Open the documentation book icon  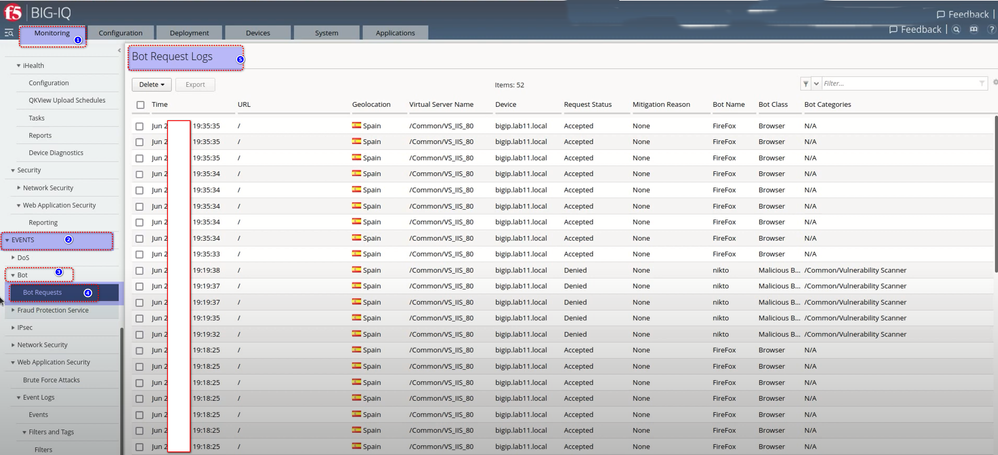[x=973, y=30]
